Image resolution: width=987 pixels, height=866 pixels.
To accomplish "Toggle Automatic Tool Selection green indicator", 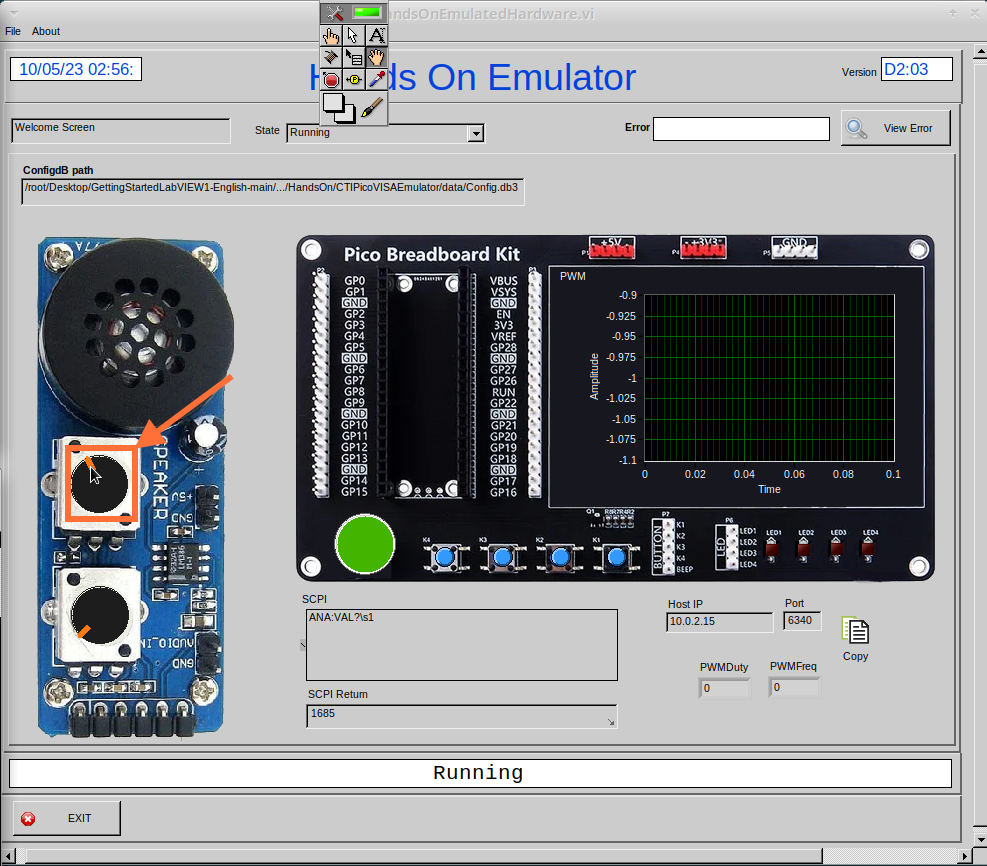I will click(368, 12).
